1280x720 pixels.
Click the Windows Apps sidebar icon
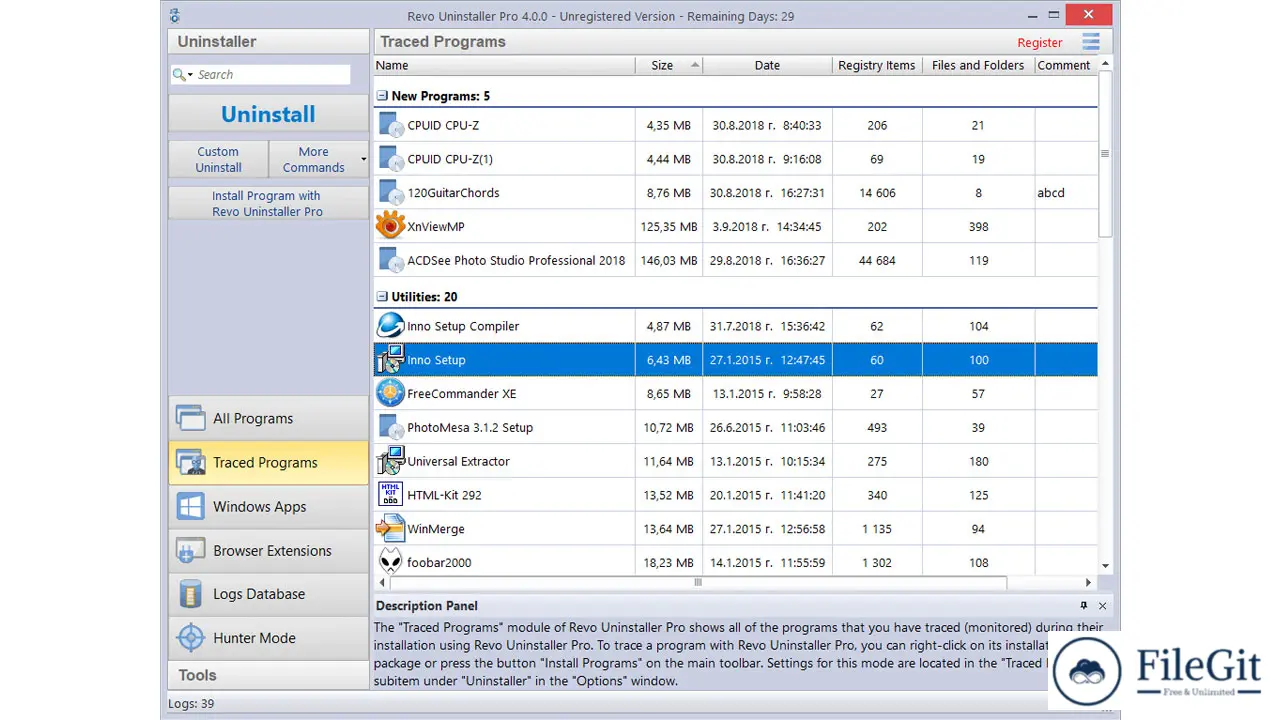[x=190, y=506]
